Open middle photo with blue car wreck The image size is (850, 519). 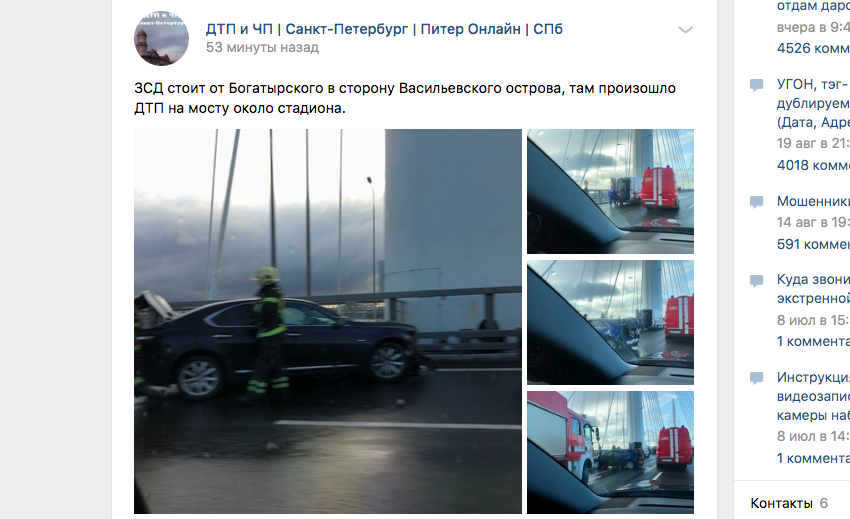click(x=610, y=323)
